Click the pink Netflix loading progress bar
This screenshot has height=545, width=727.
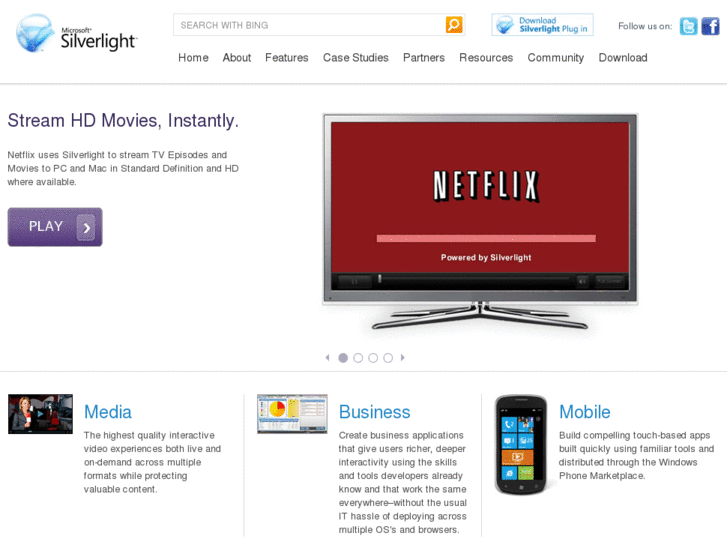coord(486,238)
